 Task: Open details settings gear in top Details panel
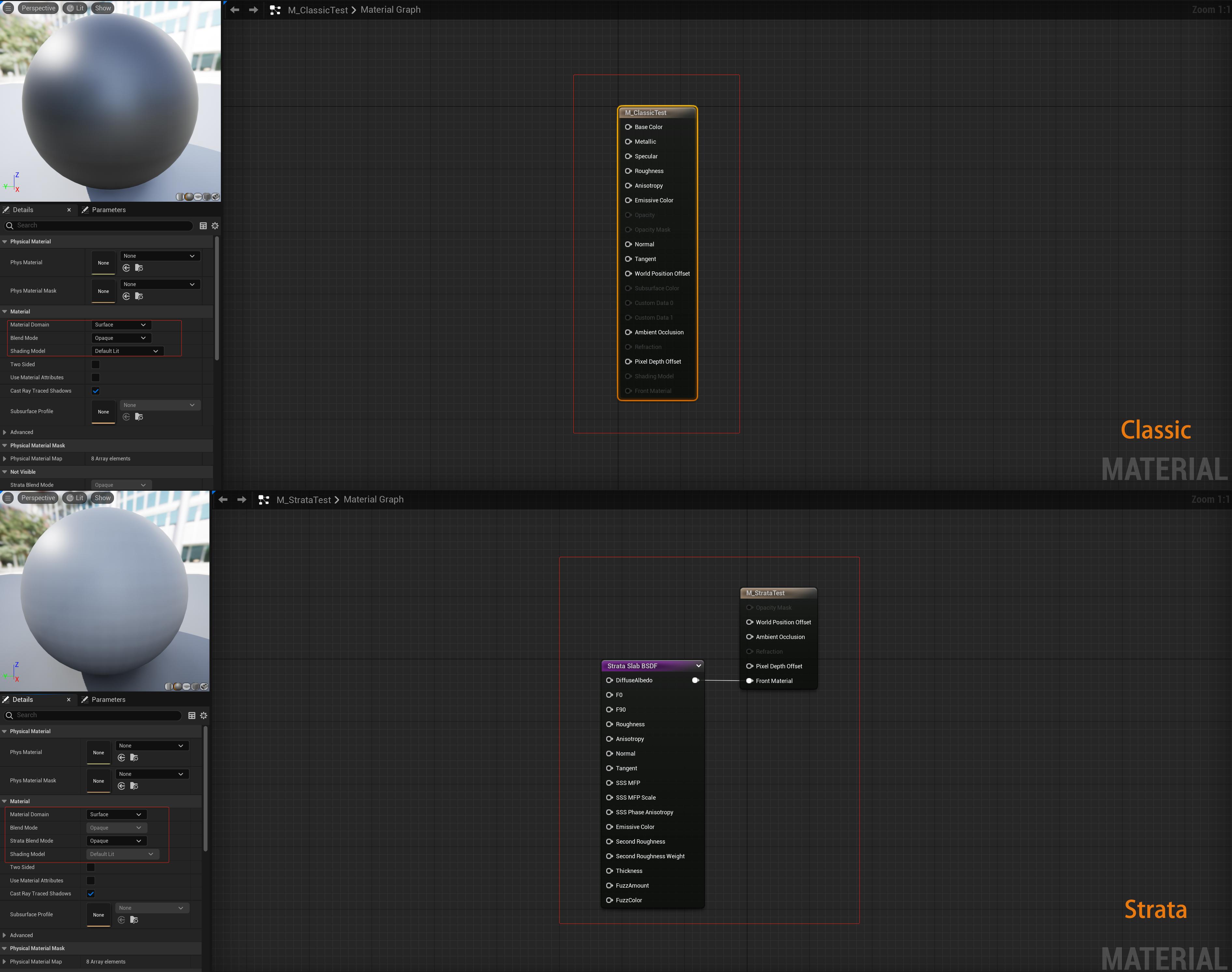tap(215, 226)
